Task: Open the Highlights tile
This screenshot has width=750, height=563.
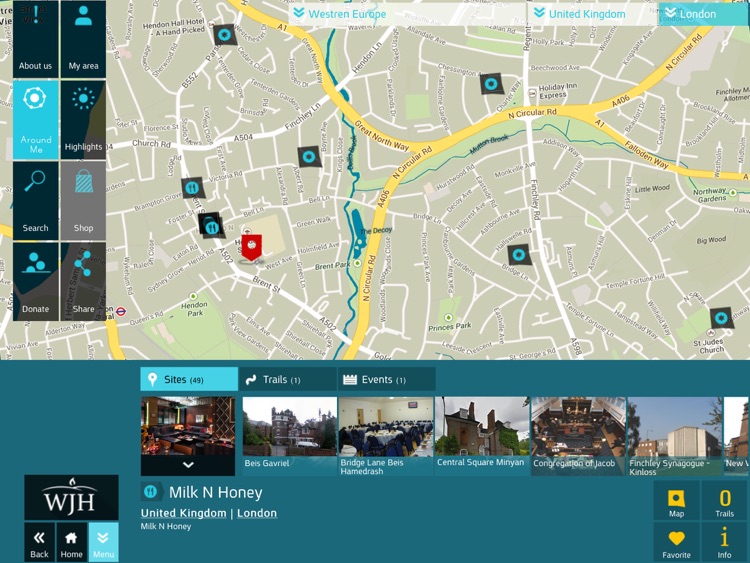Action: pos(83,120)
